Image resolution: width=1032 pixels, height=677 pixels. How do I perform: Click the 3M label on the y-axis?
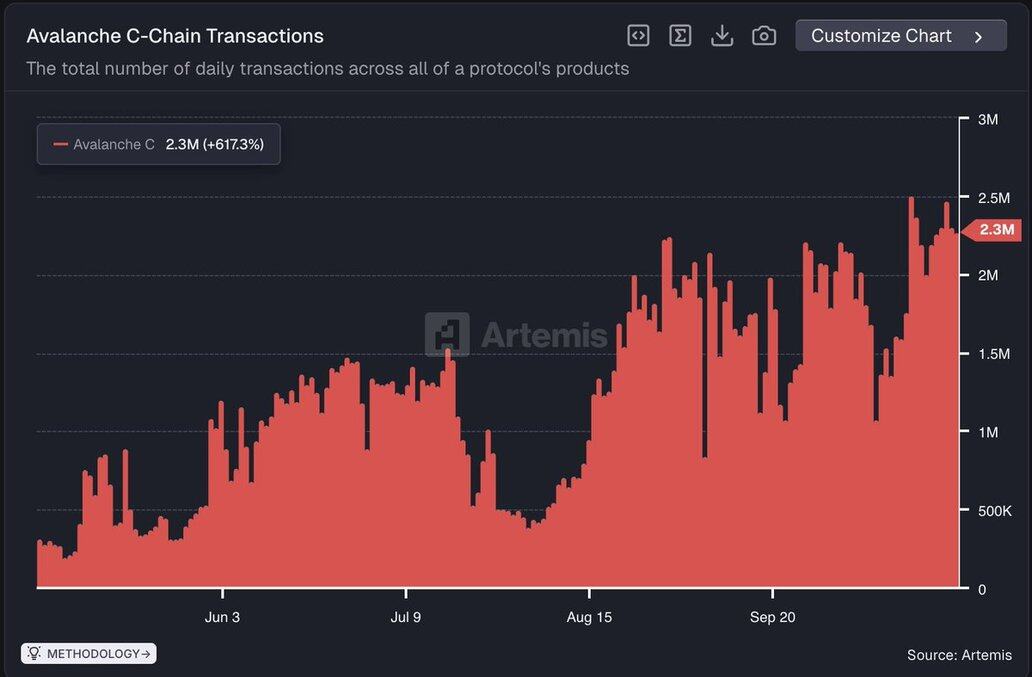coord(988,120)
